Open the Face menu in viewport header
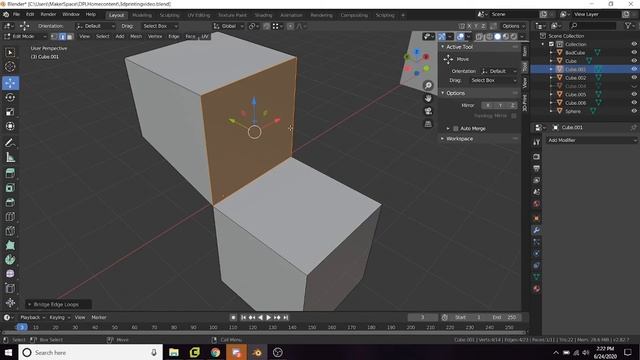 (190, 36)
